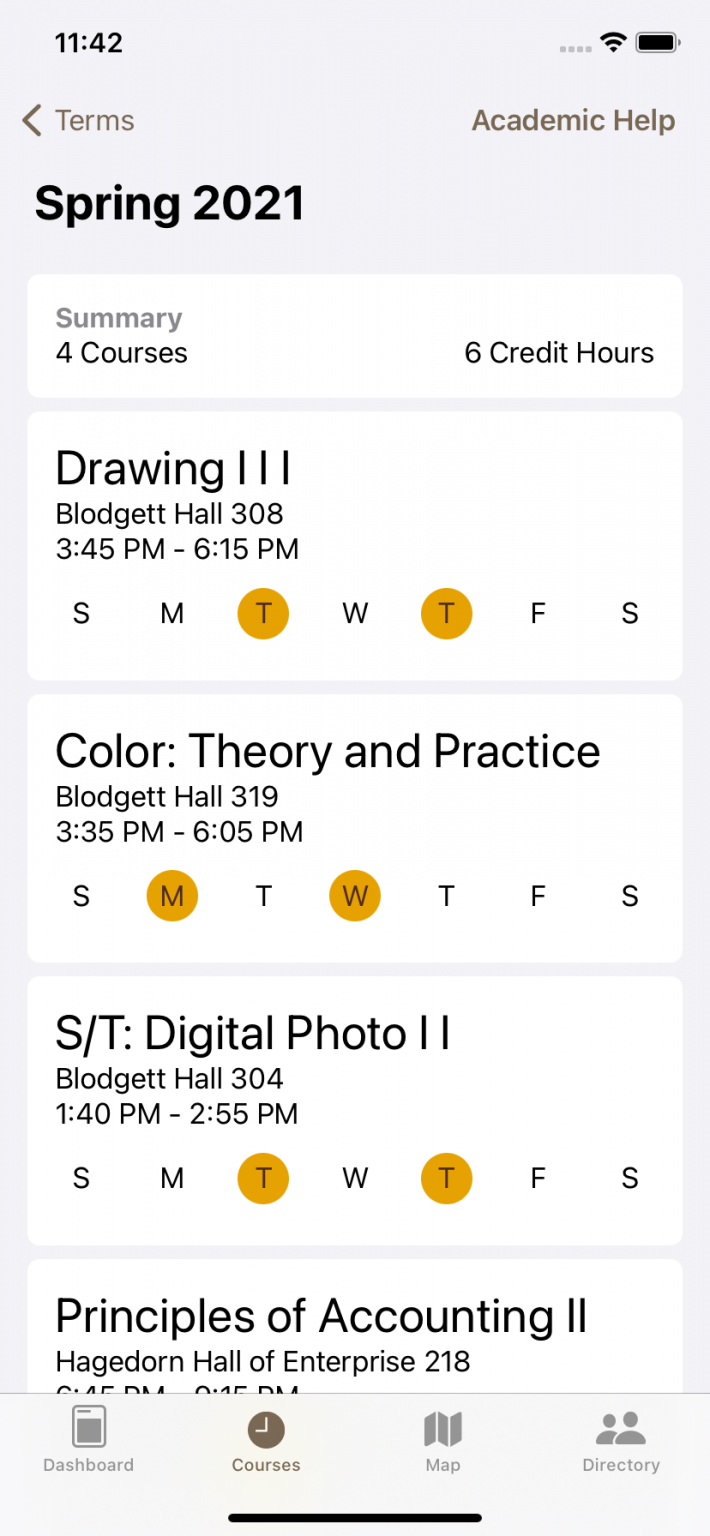Image resolution: width=710 pixels, height=1536 pixels.
Task: Open the Map tab icon
Action: tap(443, 1429)
